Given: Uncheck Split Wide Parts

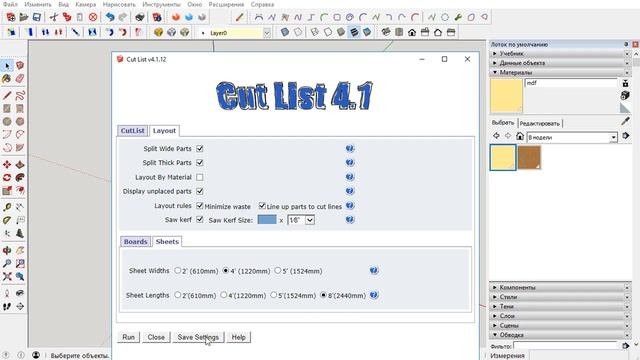Looking at the screenshot, I should point(200,149).
